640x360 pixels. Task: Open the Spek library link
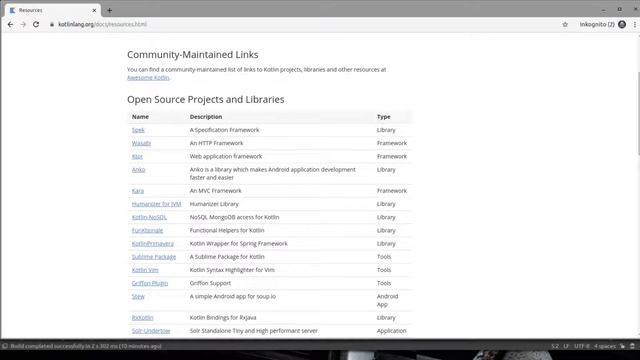138,130
